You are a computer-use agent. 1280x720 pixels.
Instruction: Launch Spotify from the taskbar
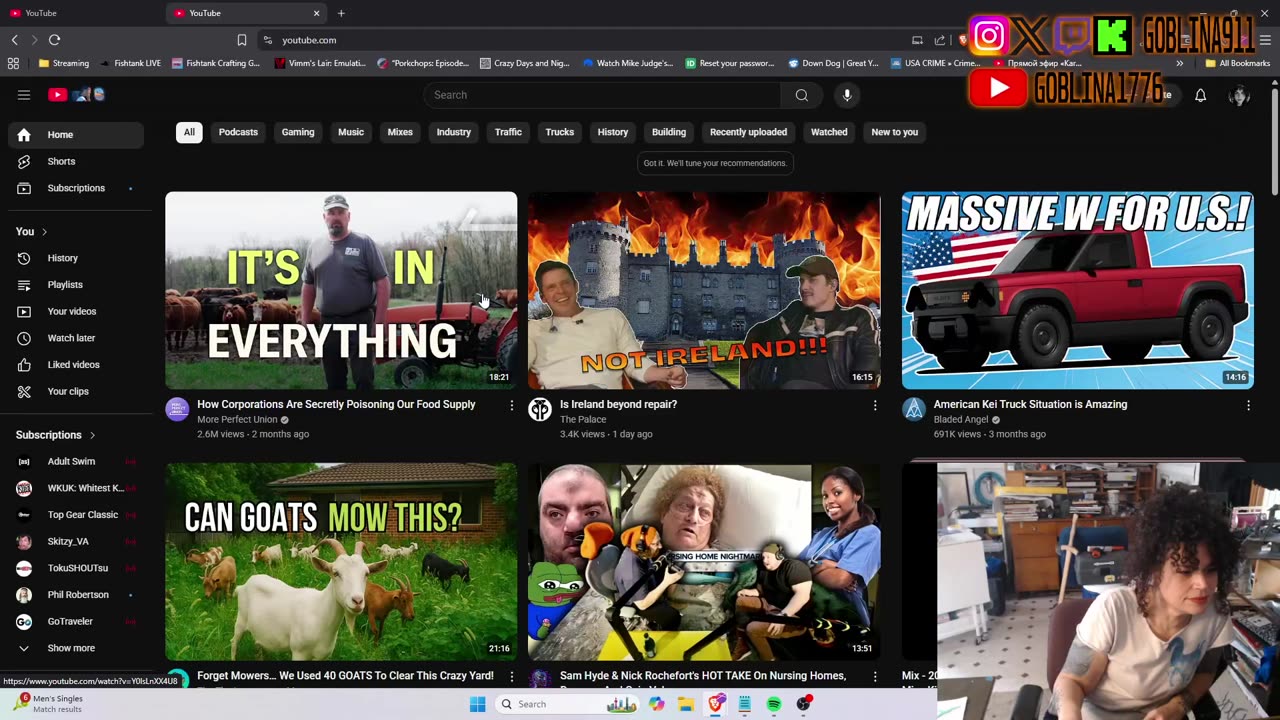[x=774, y=704]
